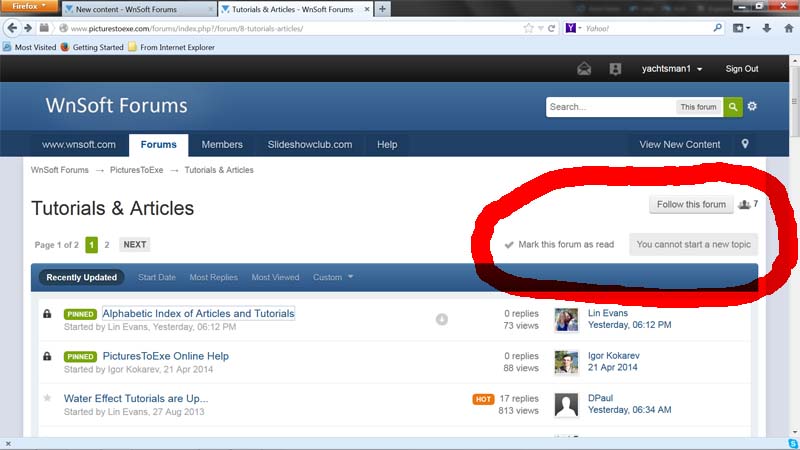Click the Follow this forum button
Screen dimensions: 800x450
coord(691,205)
